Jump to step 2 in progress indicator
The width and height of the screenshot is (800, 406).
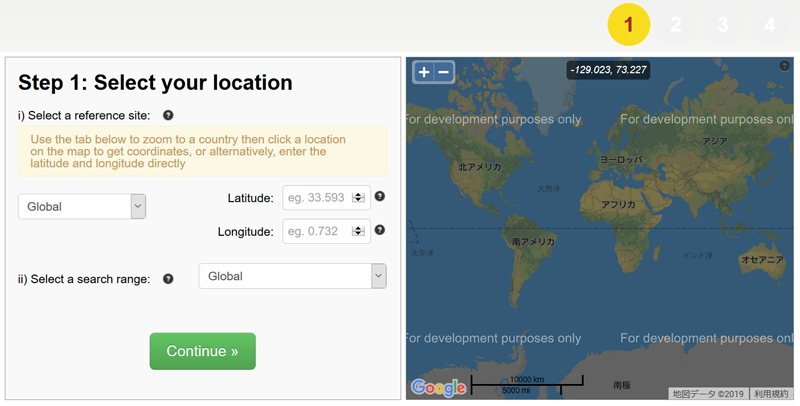tap(676, 25)
